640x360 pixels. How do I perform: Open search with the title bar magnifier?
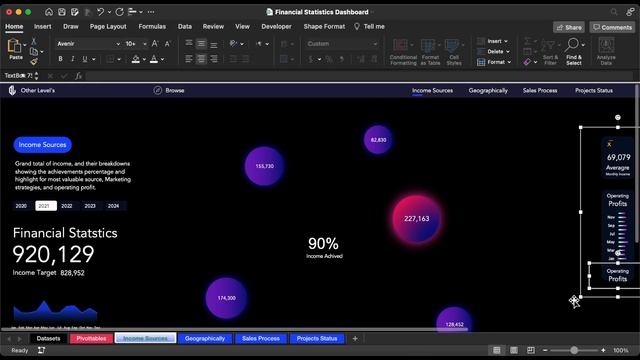coord(614,12)
